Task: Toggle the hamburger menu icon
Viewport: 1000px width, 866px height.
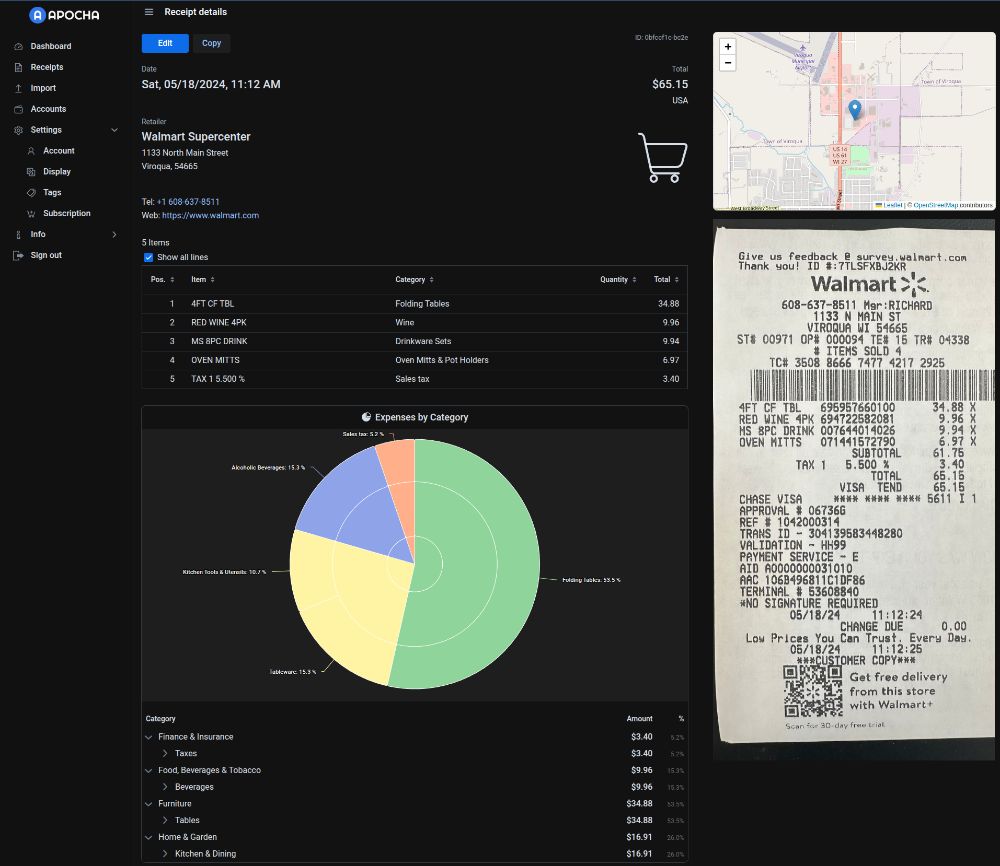Action: pyautogui.click(x=149, y=12)
